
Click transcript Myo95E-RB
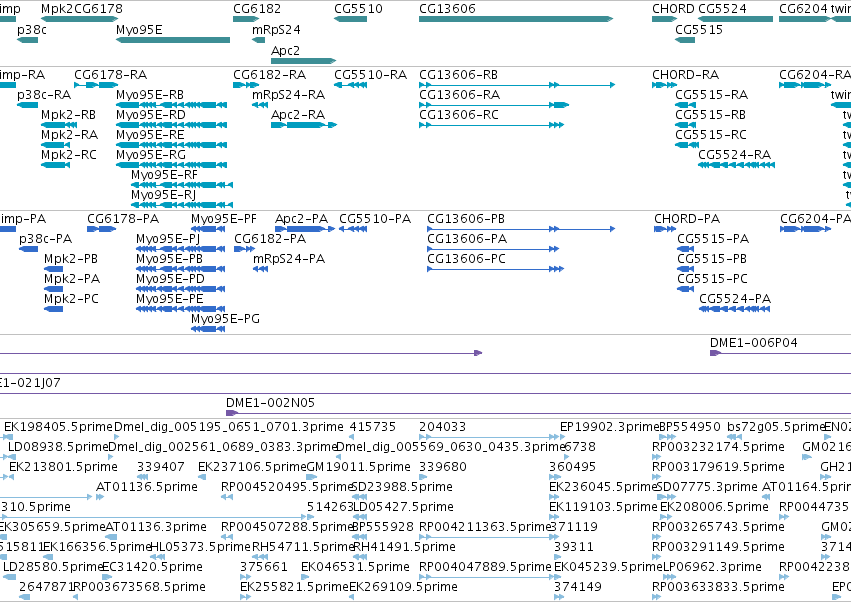coord(150,95)
